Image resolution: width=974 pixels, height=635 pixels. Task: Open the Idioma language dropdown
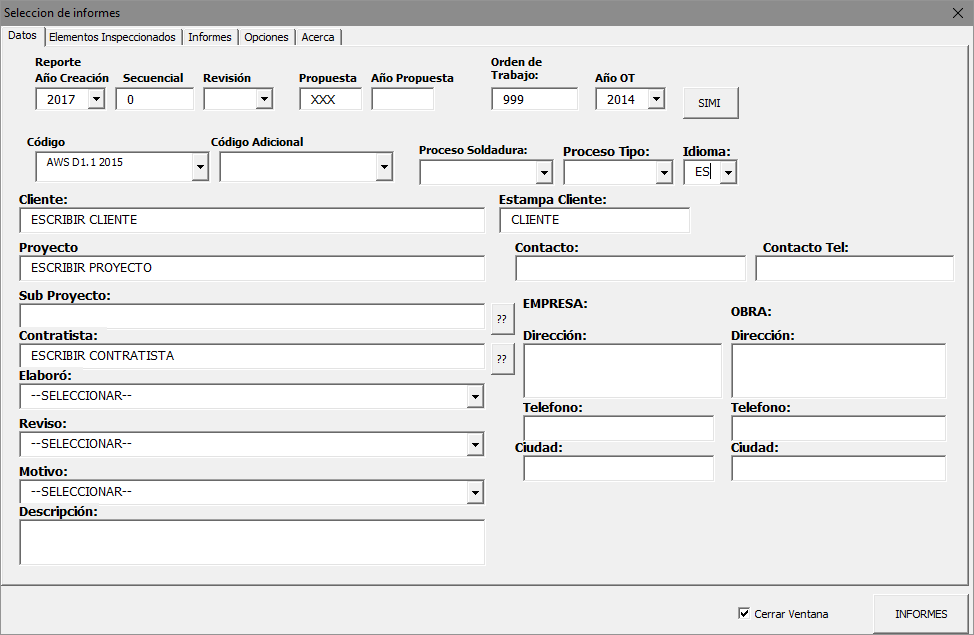click(x=728, y=173)
